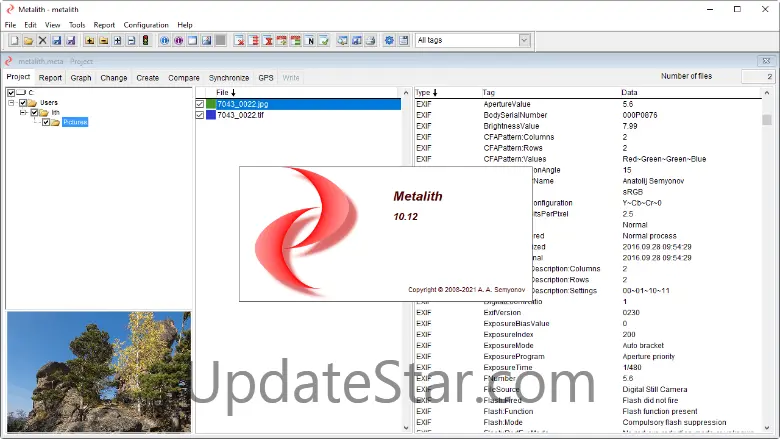Click the monitor icon left of printer
The width and height of the screenshot is (780, 439).
coord(357,40)
